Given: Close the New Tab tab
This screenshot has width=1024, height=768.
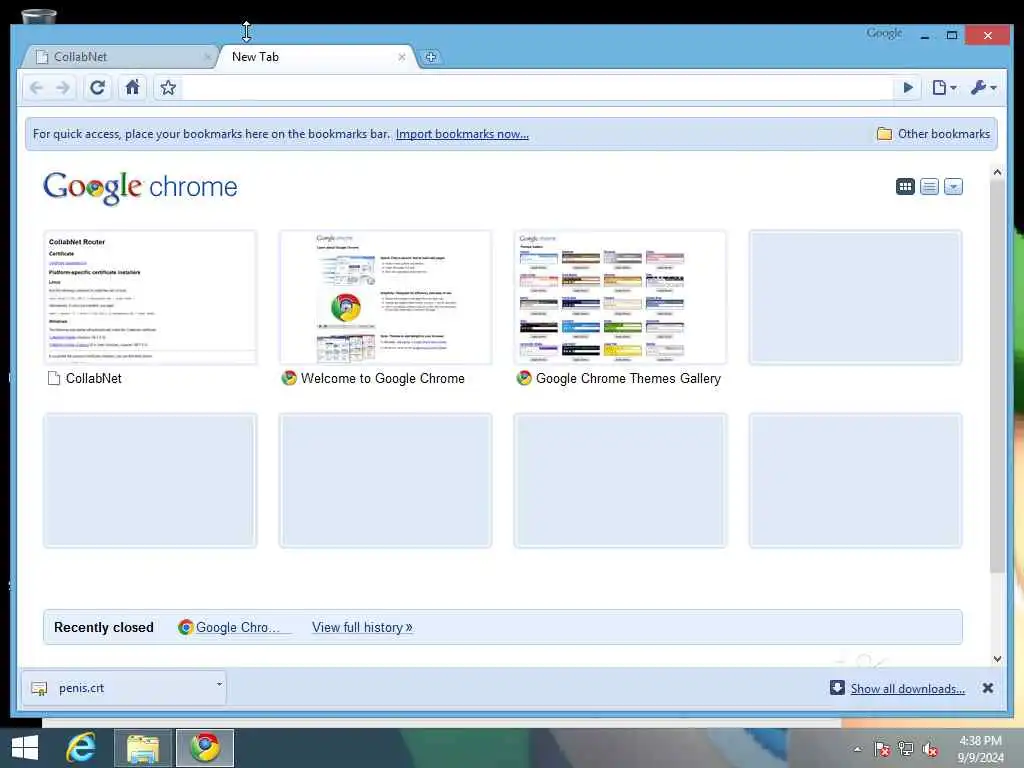Looking at the screenshot, I should tap(402, 57).
